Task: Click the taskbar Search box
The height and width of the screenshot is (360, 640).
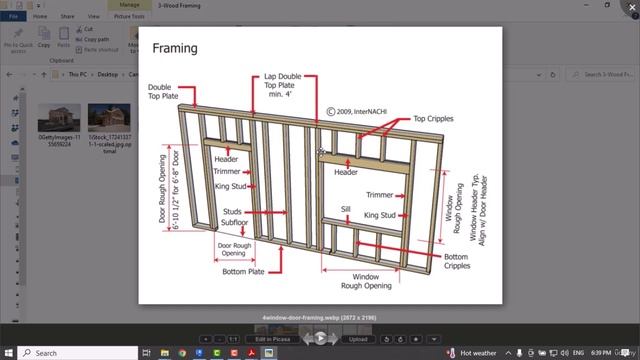Action: (78, 353)
